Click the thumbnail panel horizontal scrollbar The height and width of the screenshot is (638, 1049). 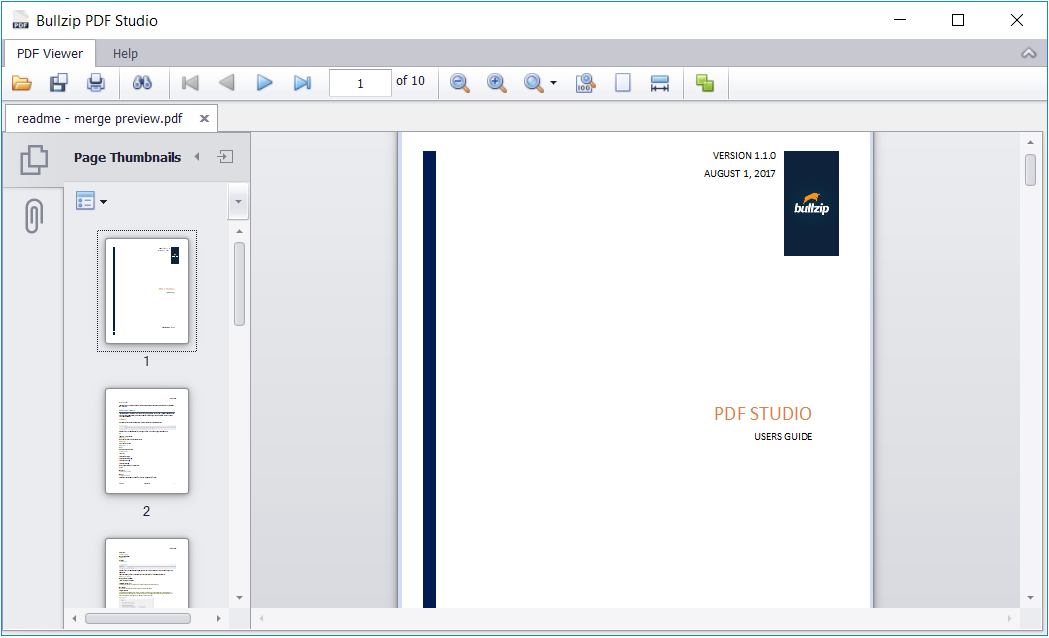click(x=138, y=619)
